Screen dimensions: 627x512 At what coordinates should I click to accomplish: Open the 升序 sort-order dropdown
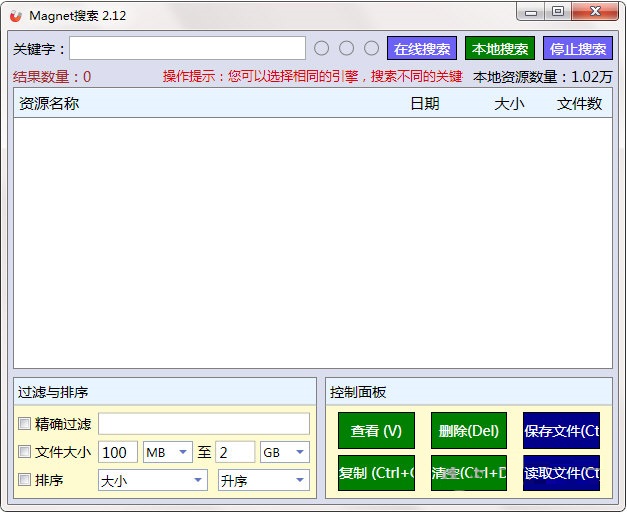click(264, 480)
